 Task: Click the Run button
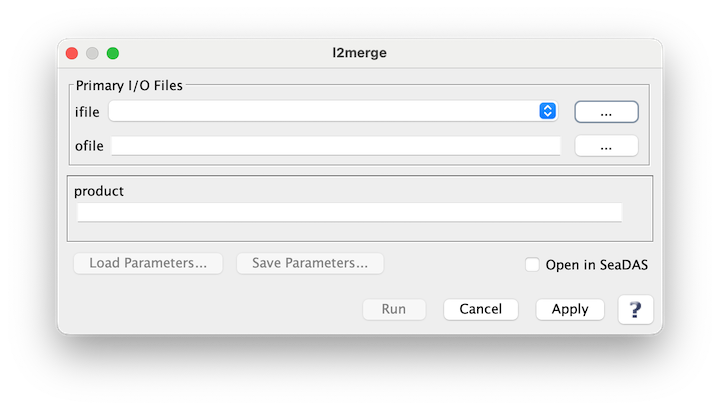tap(394, 309)
